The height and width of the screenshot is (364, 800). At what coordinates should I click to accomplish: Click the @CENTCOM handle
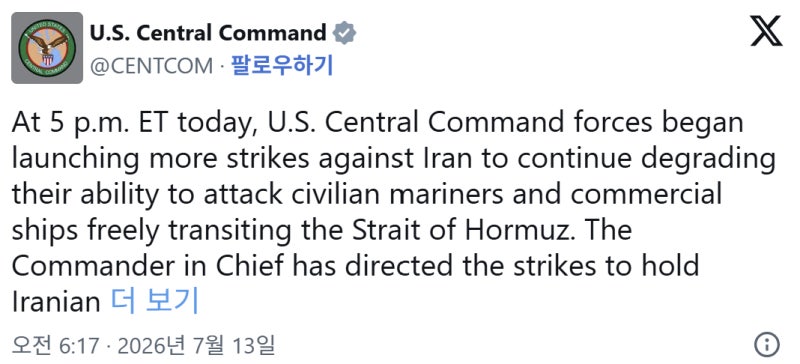coord(152,66)
